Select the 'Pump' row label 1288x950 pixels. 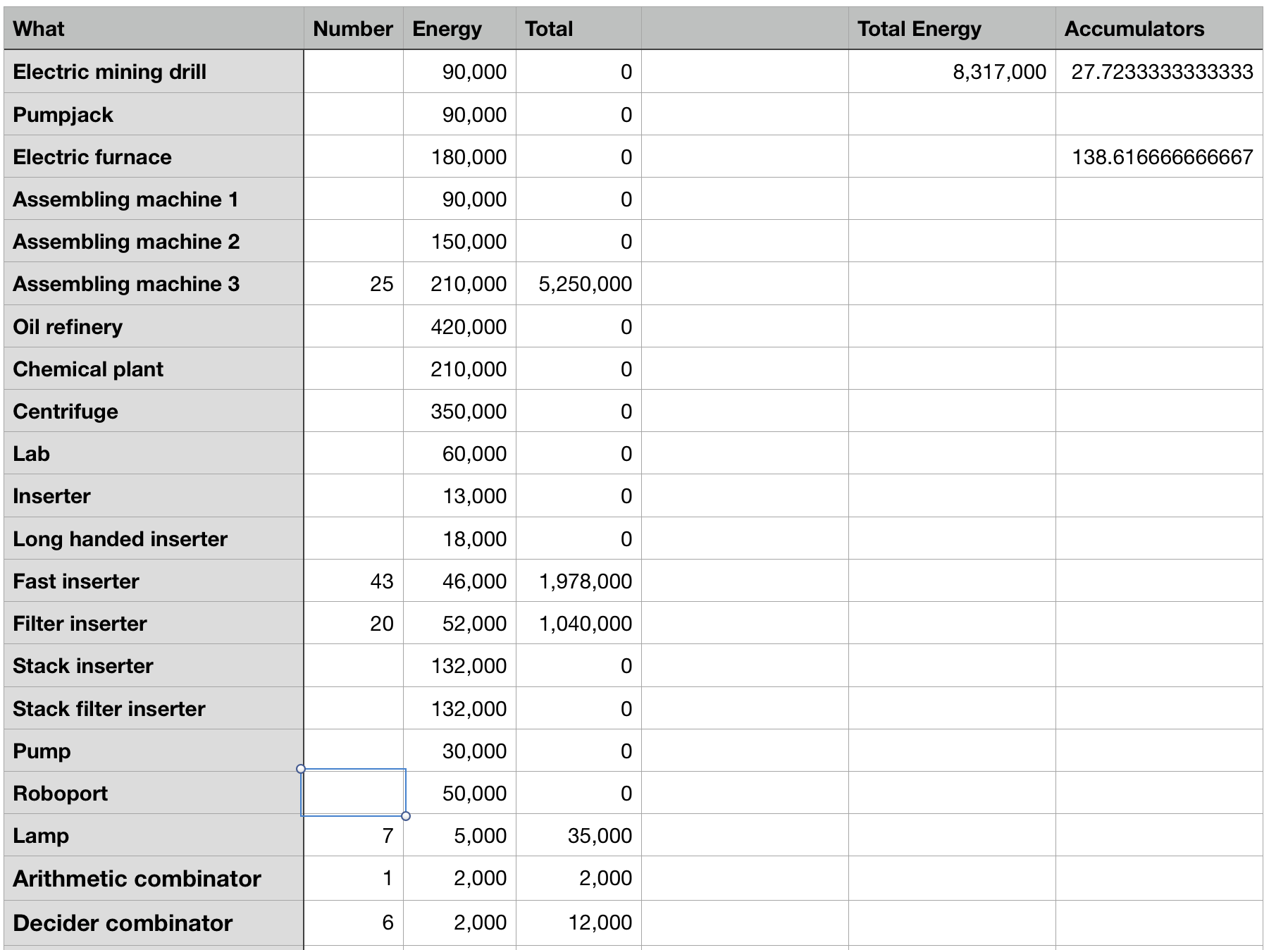(154, 751)
